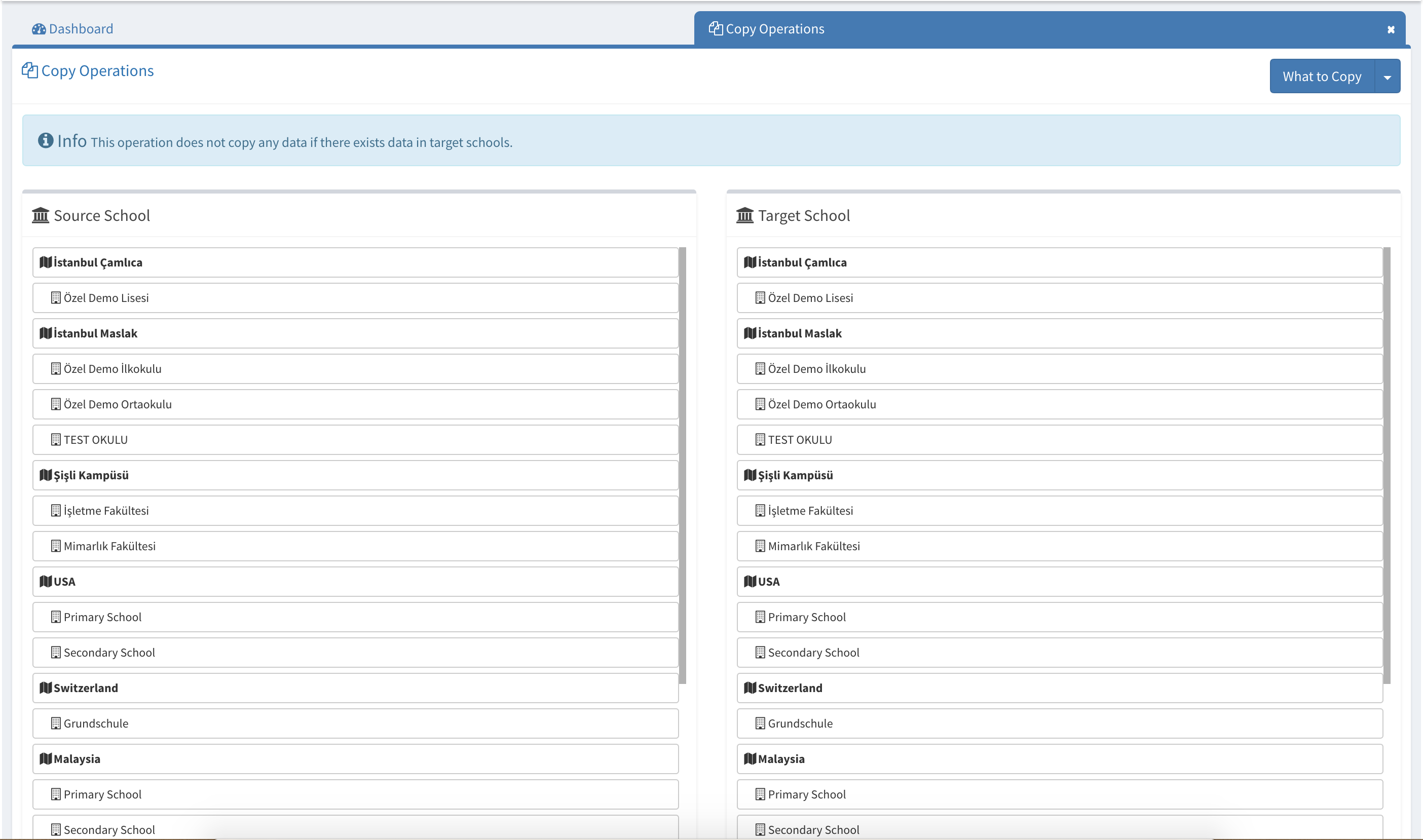This screenshot has height=840, width=1423.
Task: Open the What to Copy dropdown arrow
Action: coord(1387,77)
